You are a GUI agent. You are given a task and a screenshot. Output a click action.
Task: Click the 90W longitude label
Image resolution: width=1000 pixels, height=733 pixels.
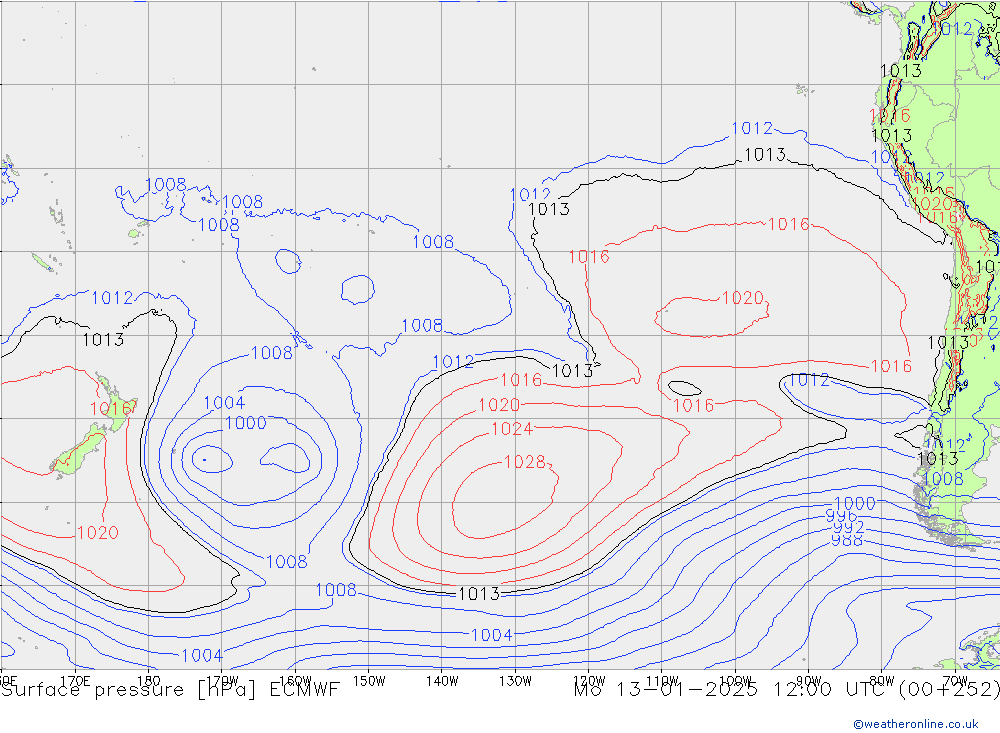pyautogui.click(x=808, y=680)
